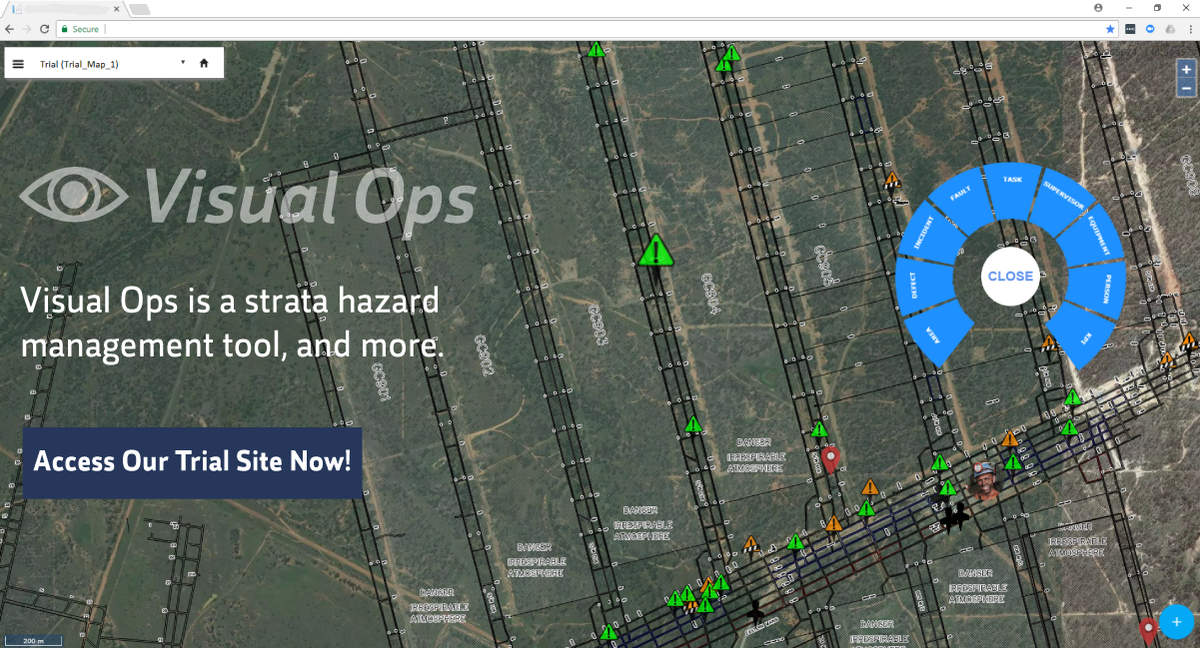Screen dimensions: 1200x648
Task: Click green triangle marker at top center
Action: coord(596,49)
